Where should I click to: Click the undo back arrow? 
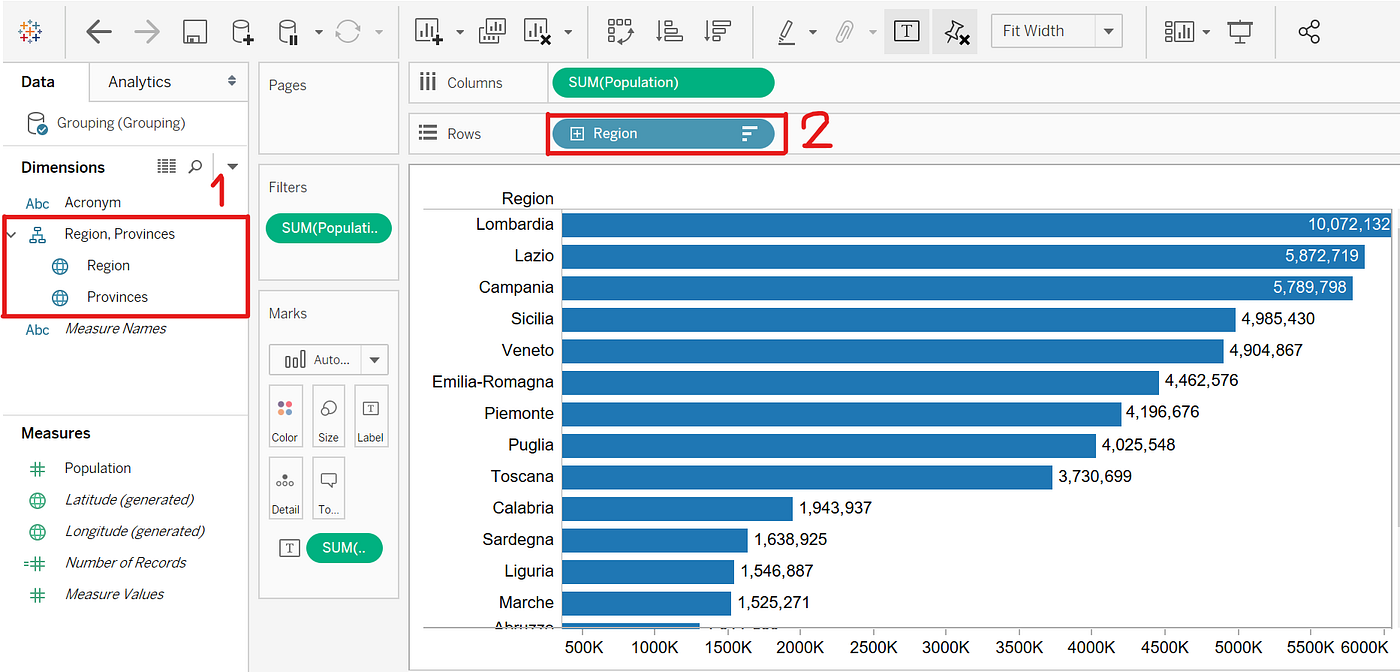(x=98, y=32)
